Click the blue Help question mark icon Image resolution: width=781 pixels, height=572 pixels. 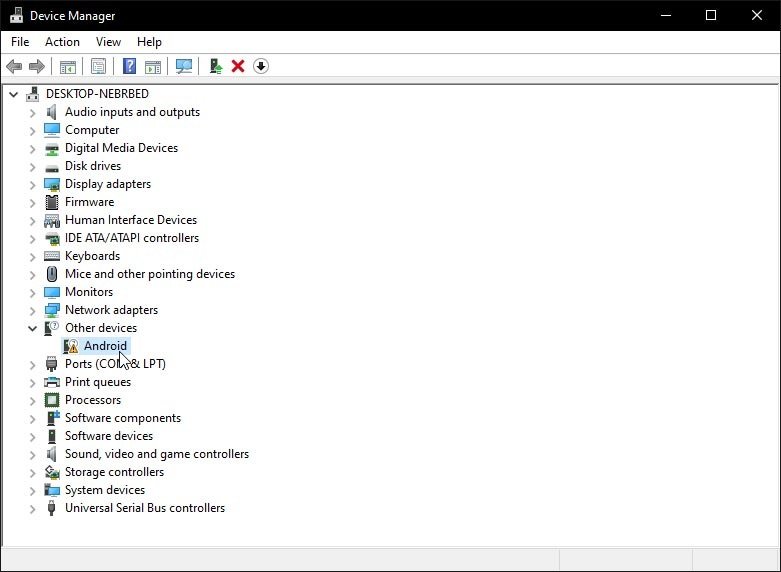(x=130, y=66)
